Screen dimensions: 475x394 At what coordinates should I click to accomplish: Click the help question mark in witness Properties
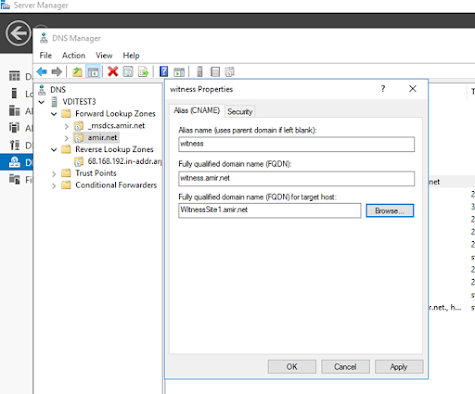click(383, 89)
